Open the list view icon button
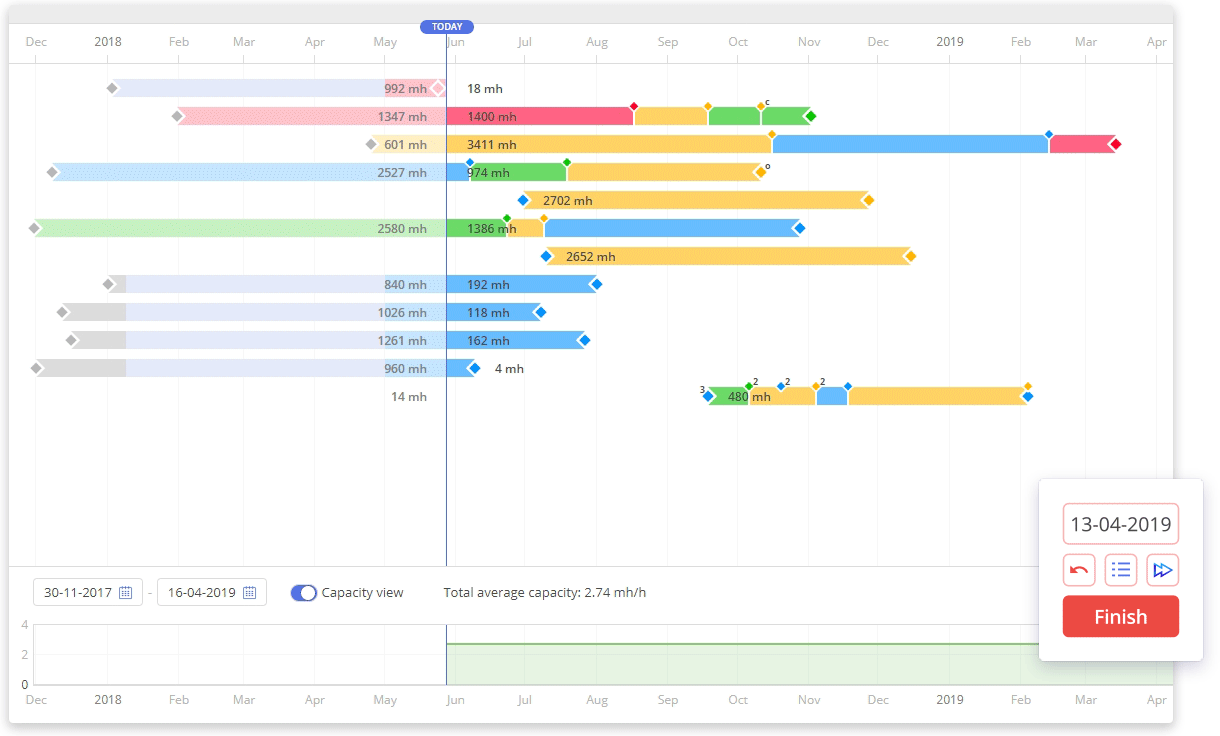The height and width of the screenshot is (736, 1220). click(1121, 570)
